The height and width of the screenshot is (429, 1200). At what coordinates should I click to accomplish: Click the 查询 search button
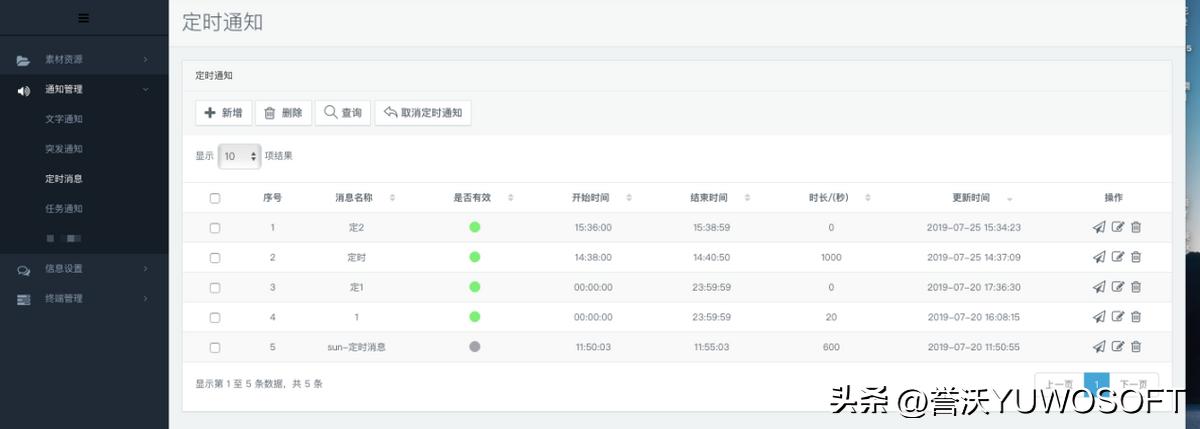[x=343, y=113]
